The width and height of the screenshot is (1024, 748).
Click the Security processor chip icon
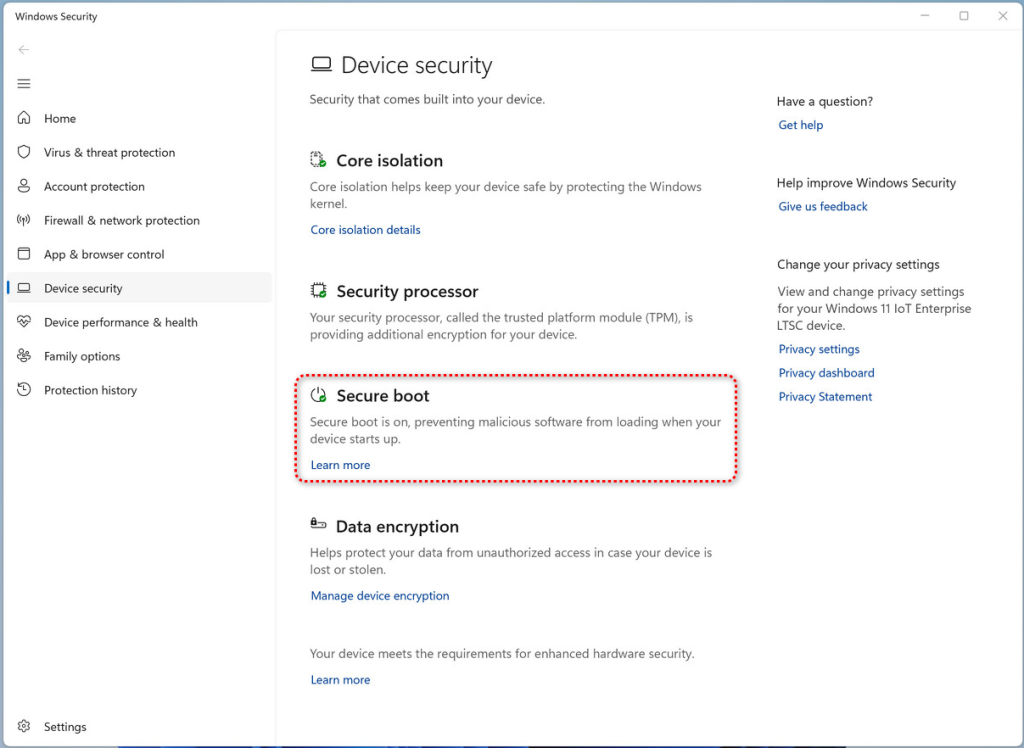[318, 290]
